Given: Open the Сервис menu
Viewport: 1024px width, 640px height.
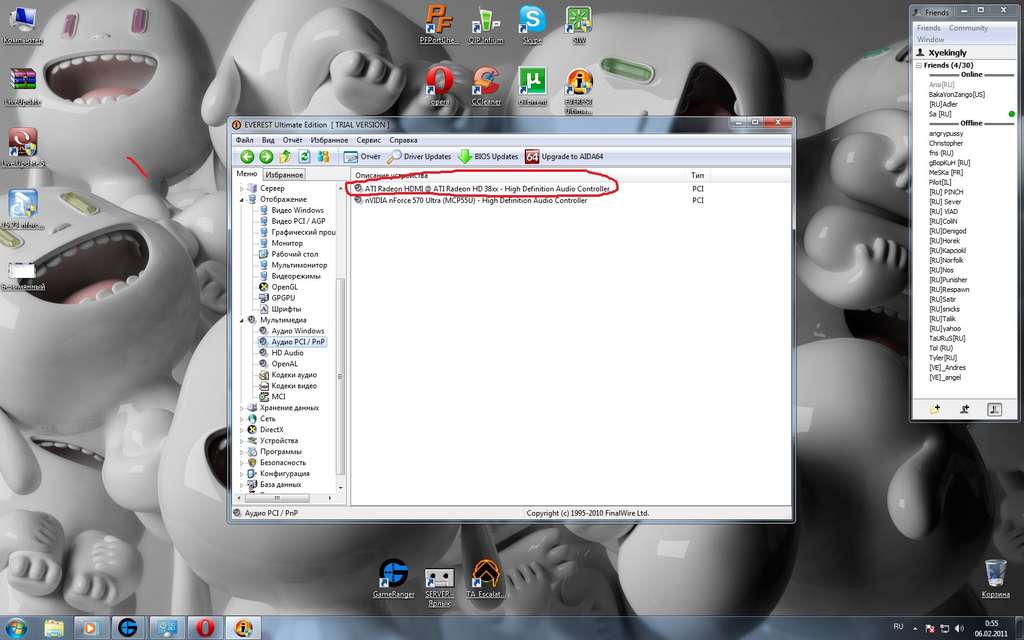Looking at the screenshot, I should click(369, 140).
